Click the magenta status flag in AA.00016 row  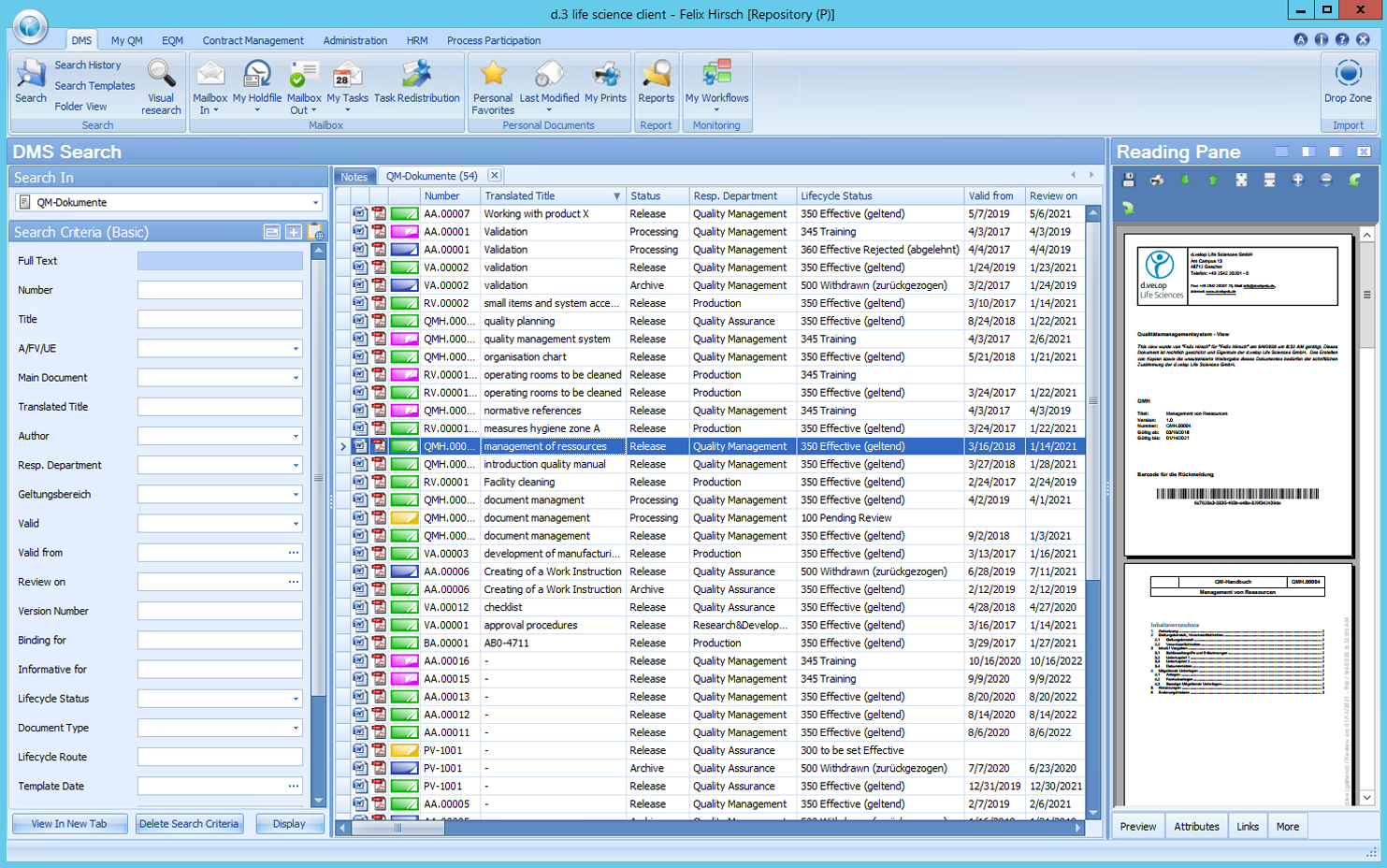pyautogui.click(x=404, y=661)
